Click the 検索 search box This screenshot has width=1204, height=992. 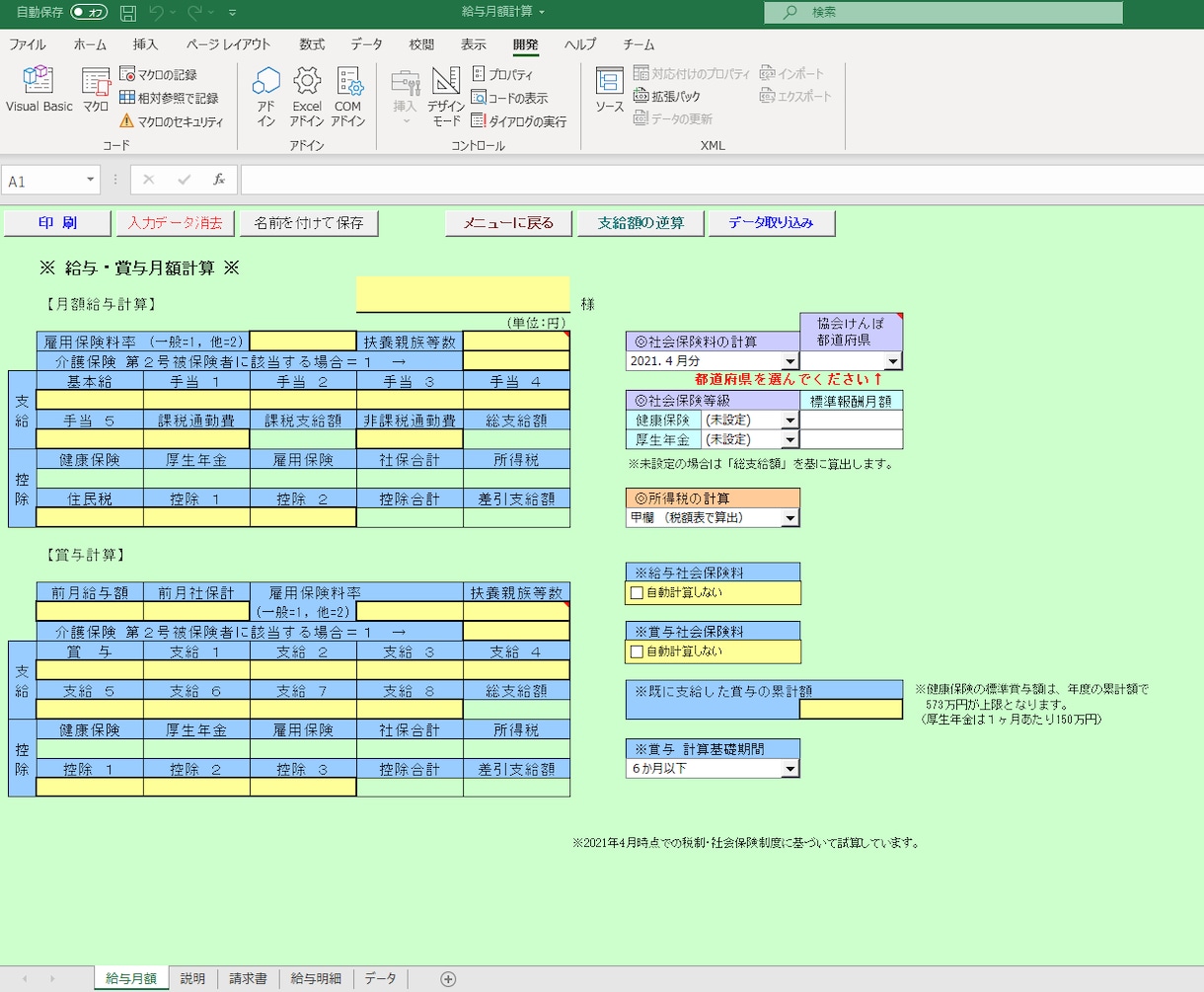click(x=942, y=13)
